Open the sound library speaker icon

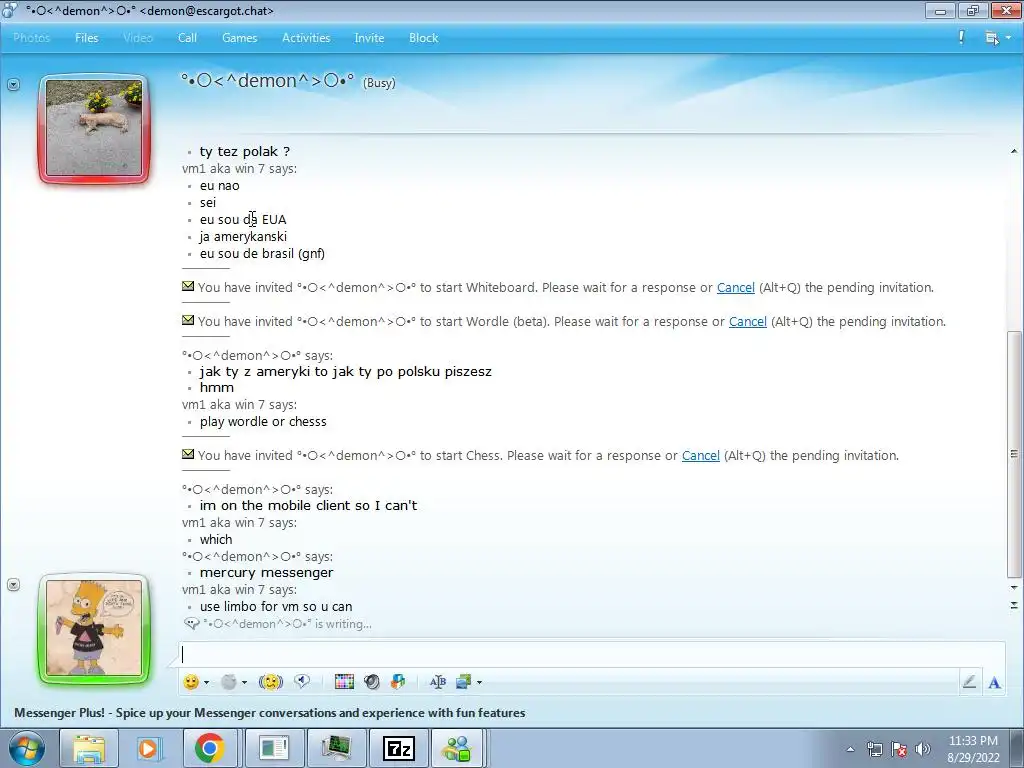[x=372, y=682]
